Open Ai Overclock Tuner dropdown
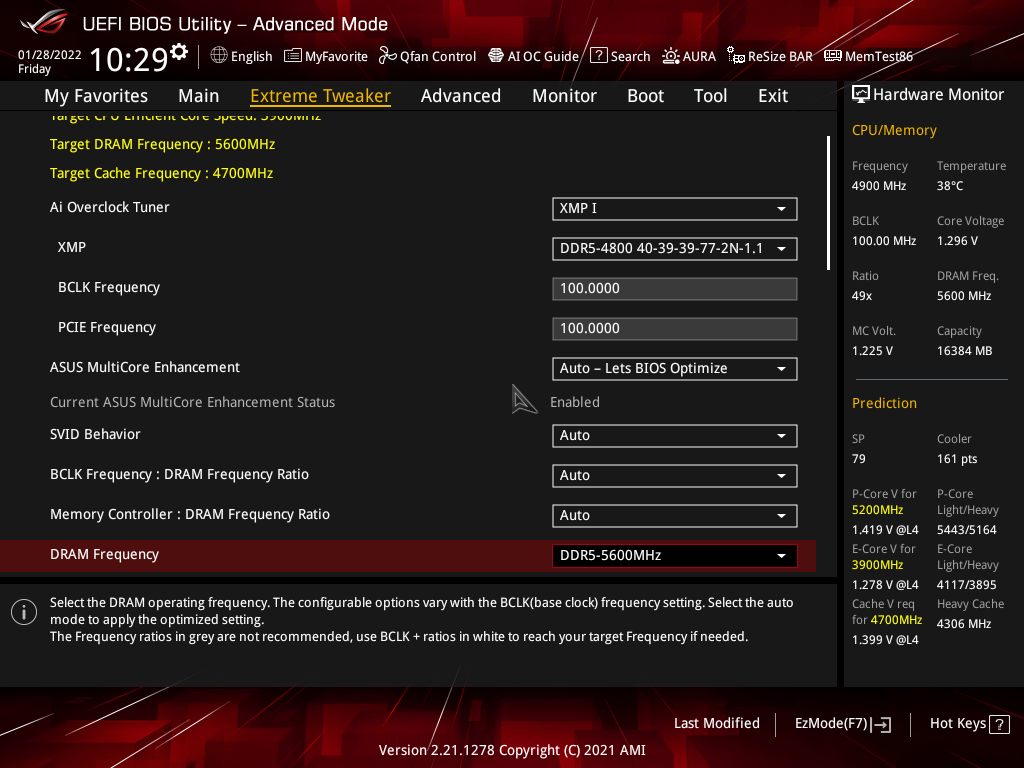This screenshot has width=1024, height=768. click(x=675, y=208)
